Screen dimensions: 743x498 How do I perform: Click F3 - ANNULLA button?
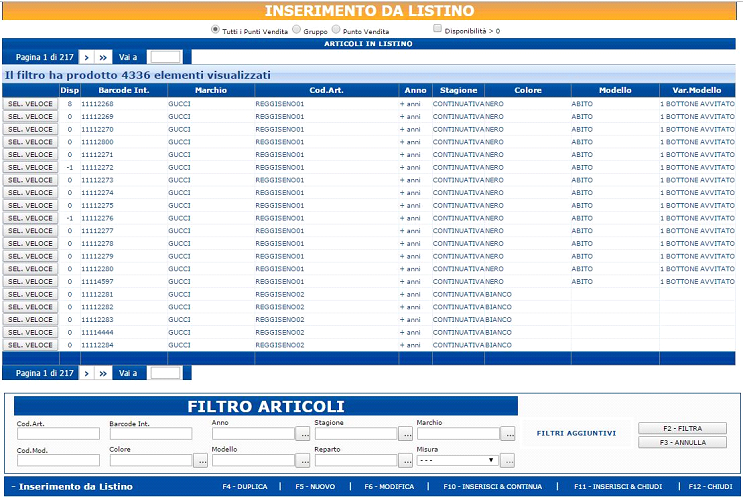pos(682,442)
